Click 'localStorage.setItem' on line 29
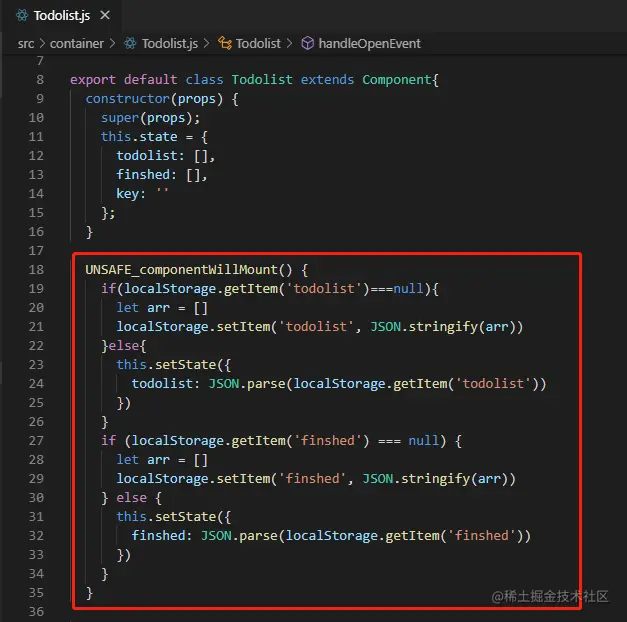627x622 pixels. pyautogui.click(x=193, y=479)
